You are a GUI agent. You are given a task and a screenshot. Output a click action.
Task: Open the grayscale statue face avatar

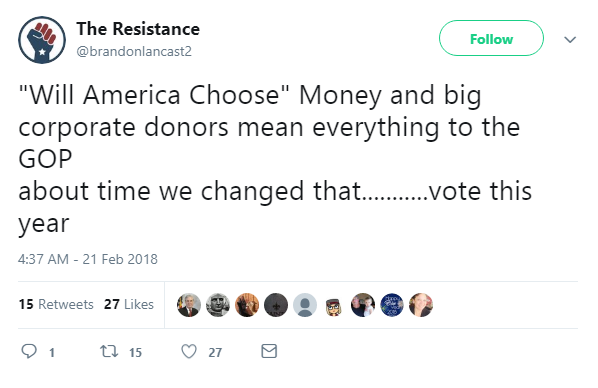point(218,305)
